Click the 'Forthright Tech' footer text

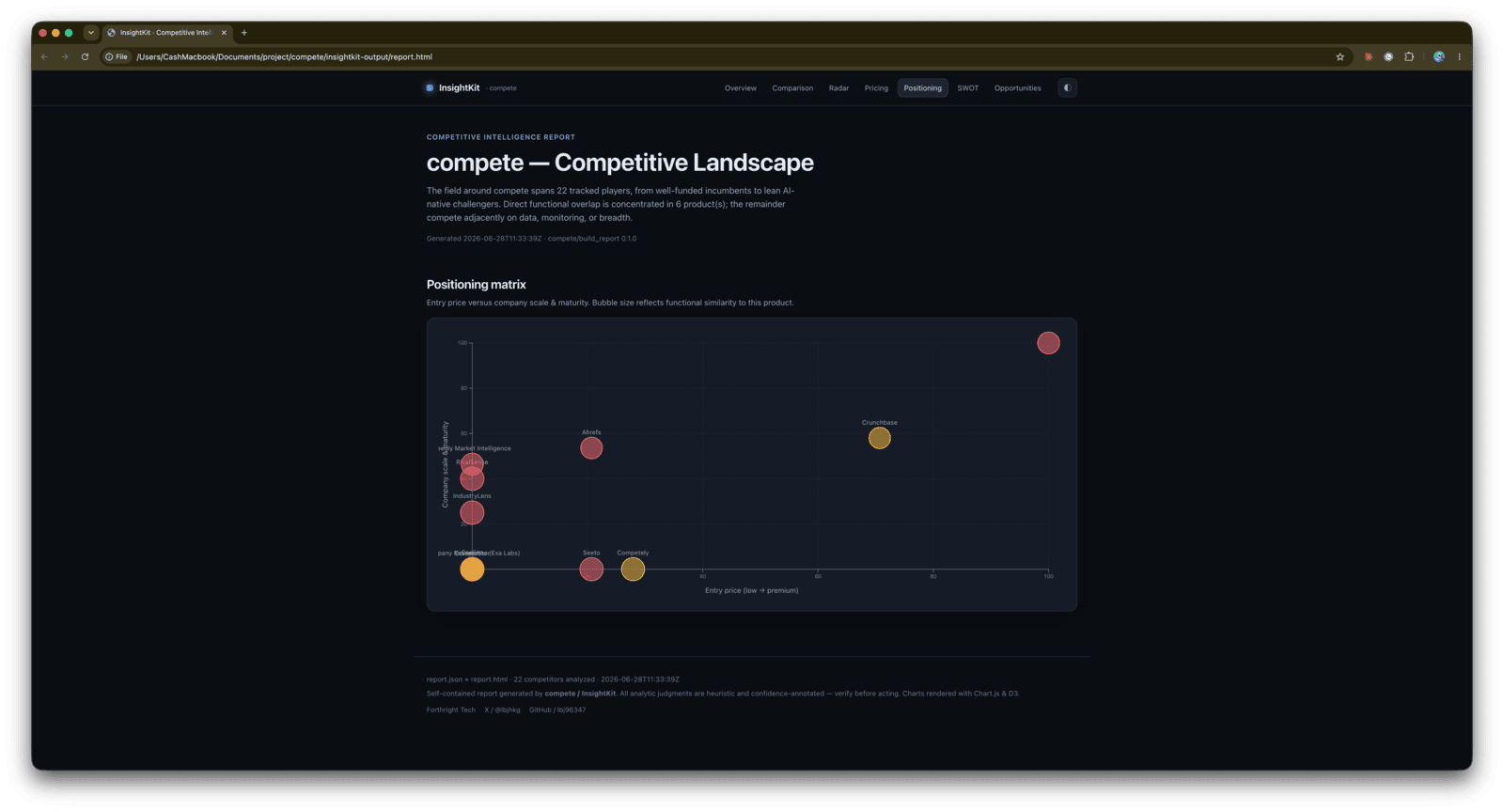451,710
